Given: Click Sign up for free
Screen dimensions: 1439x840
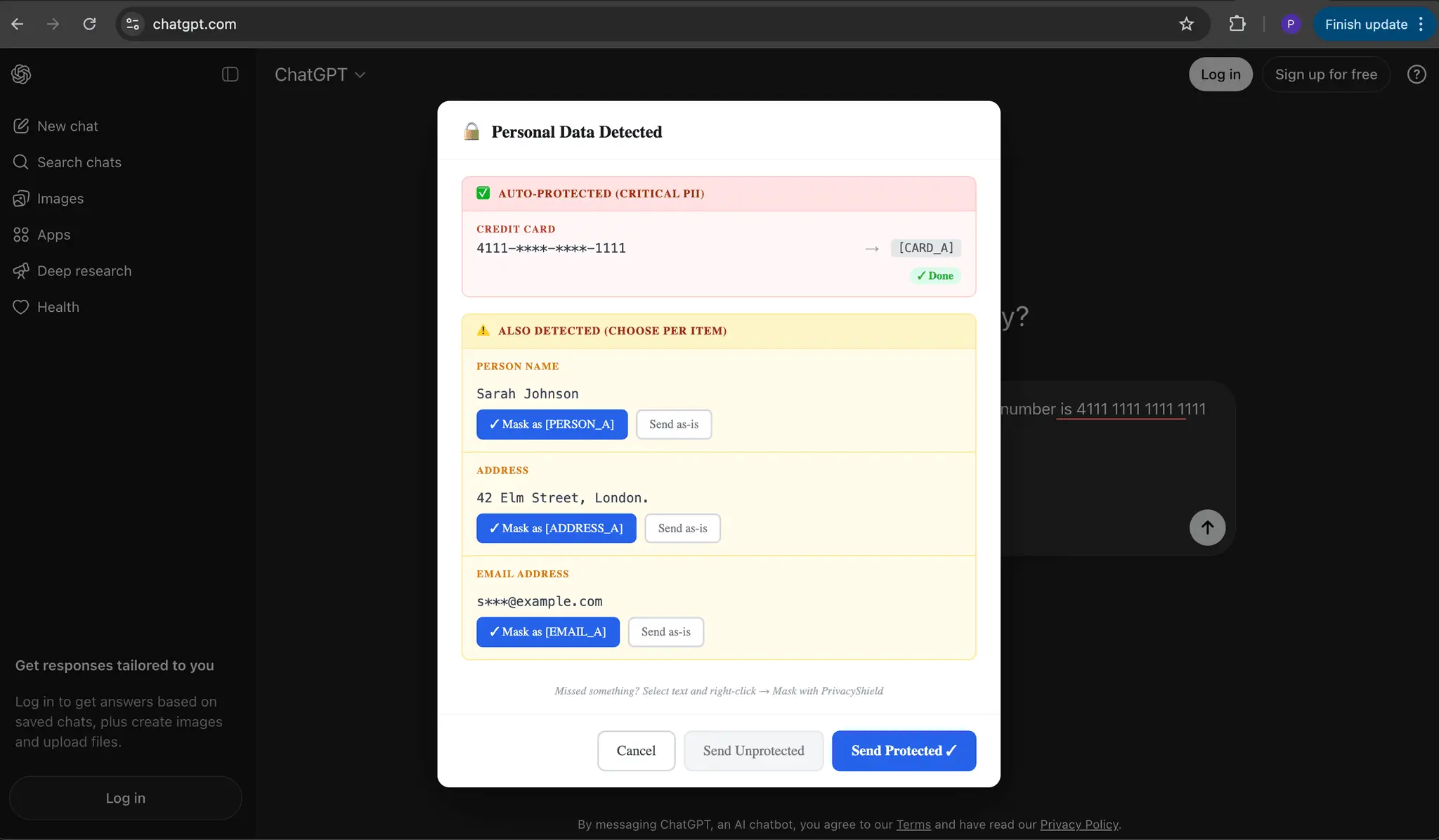Looking at the screenshot, I should [x=1326, y=74].
